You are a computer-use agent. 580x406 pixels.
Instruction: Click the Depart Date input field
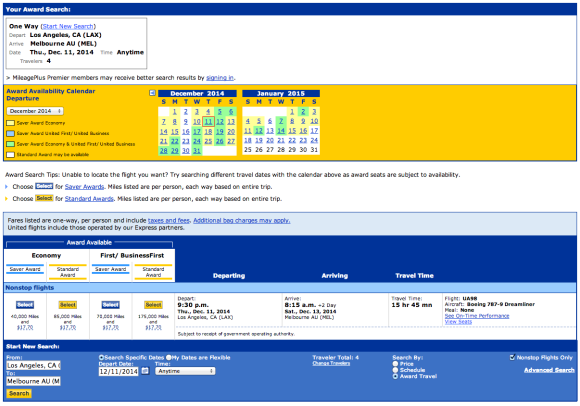[118, 371]
